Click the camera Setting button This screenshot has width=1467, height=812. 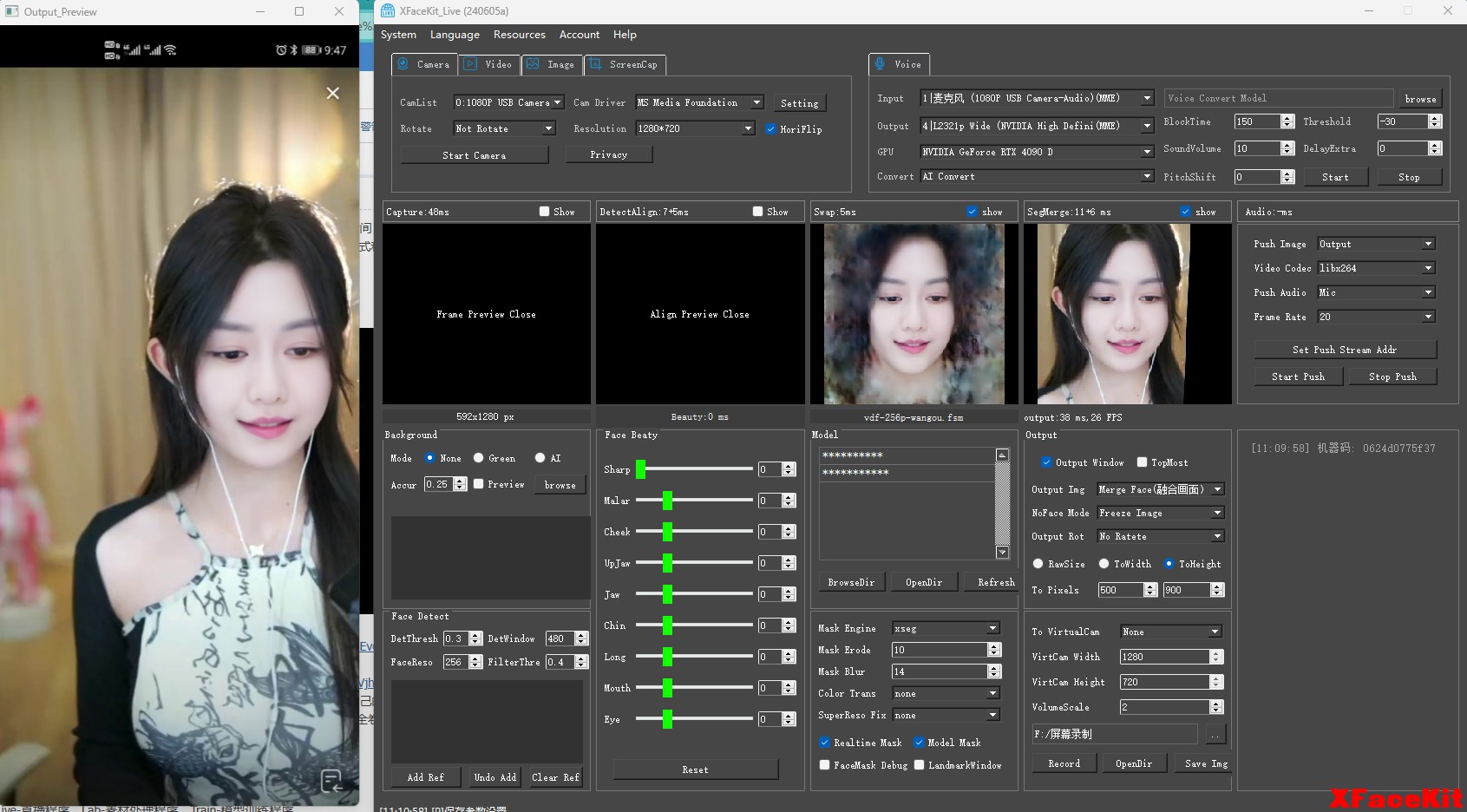799,103
